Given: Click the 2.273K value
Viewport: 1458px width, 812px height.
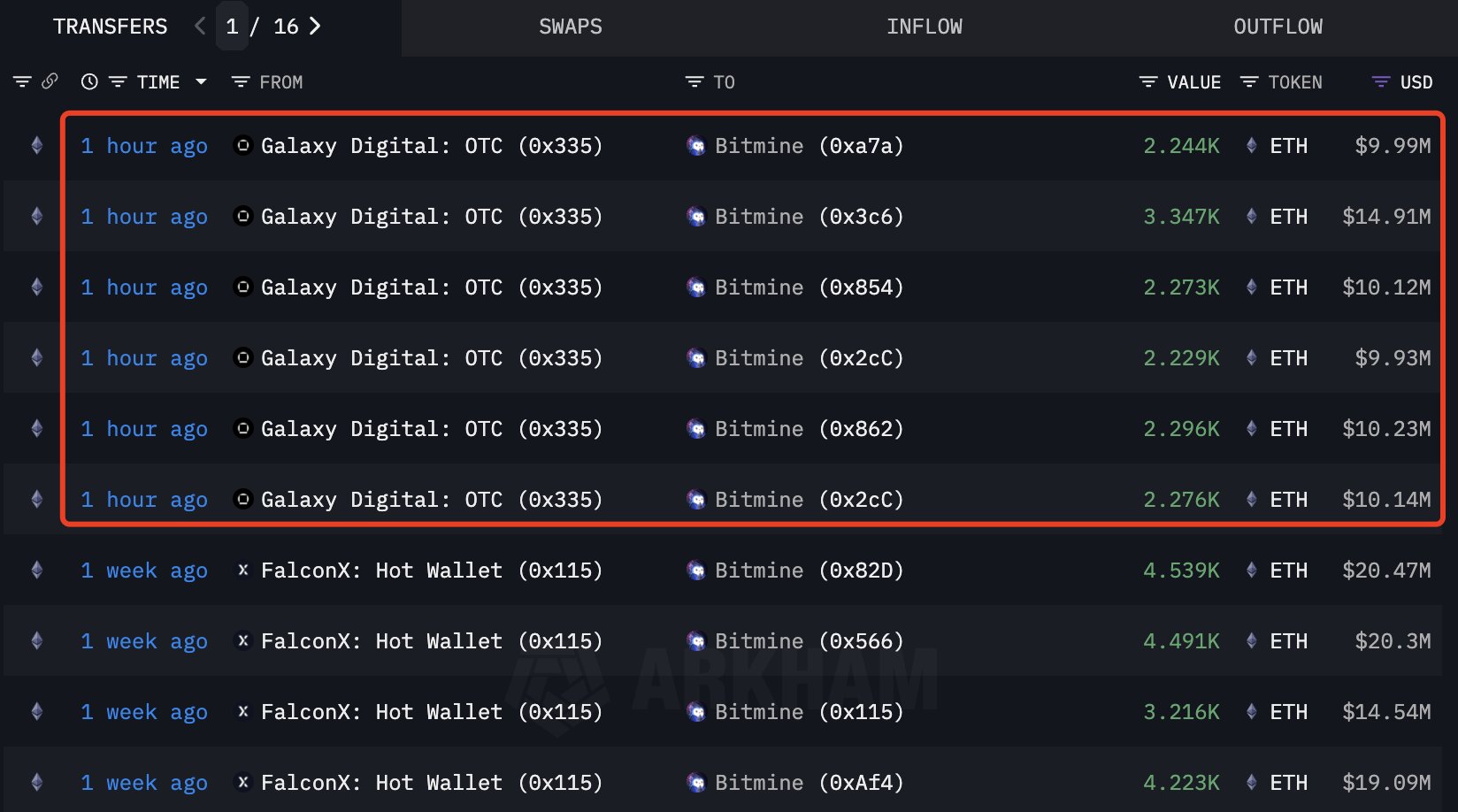Looking at the screenshot, I should click(x=1181, y=287).
